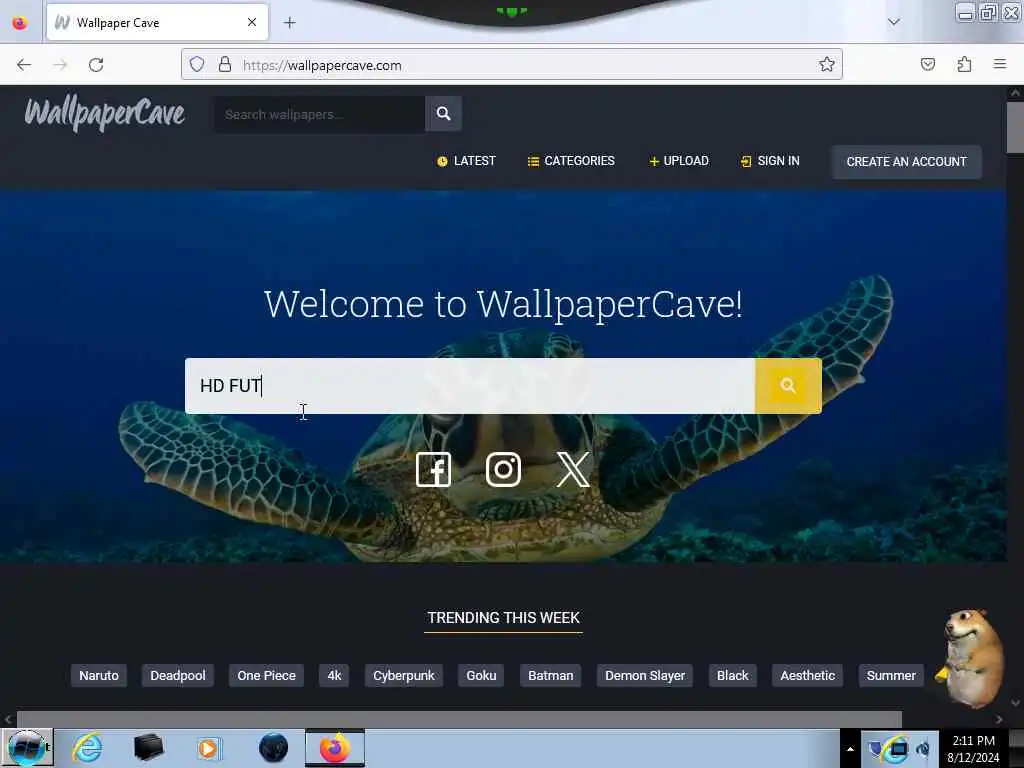The image size is (1024, 768).
Task: Open the black folder taskbar icon
Action: pyautogui.click(x=148, y=748)
